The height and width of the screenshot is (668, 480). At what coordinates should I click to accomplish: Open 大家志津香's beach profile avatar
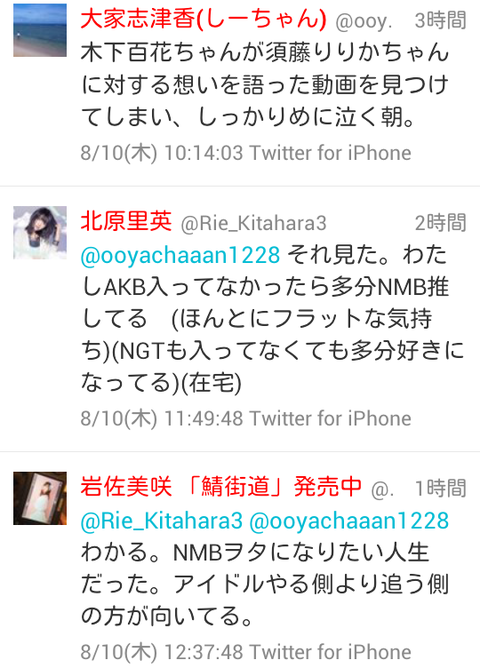[40, 30]
